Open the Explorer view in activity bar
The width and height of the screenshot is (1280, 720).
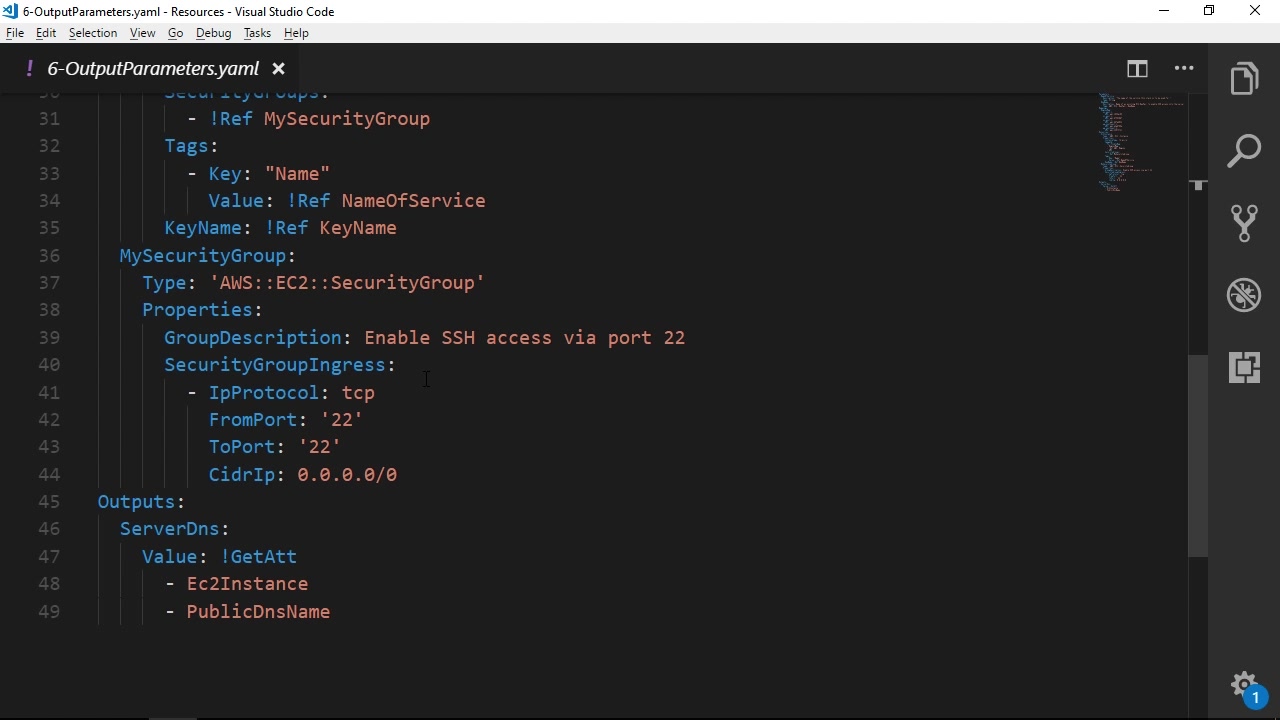click(1244, 79)
